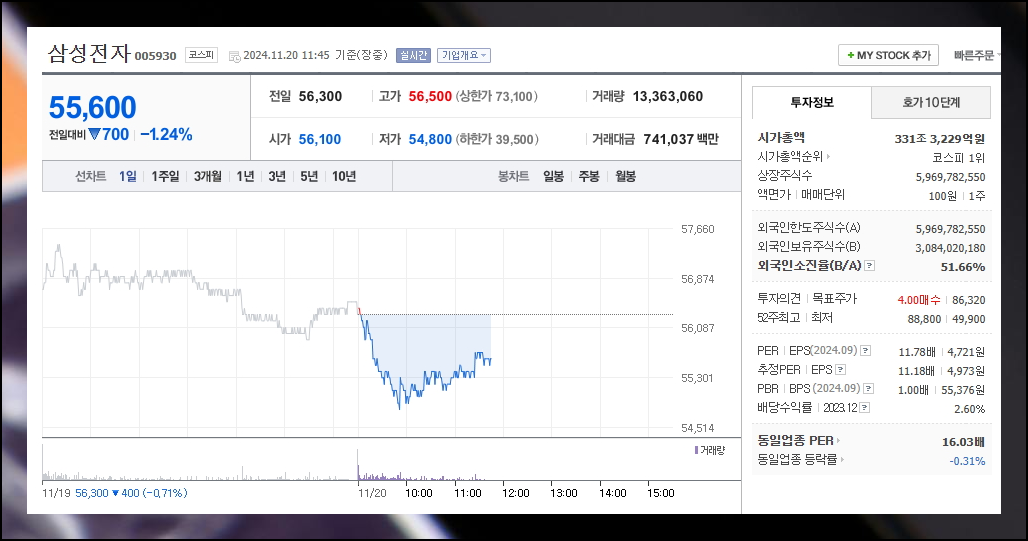
Task: Select 주봉 candlestick chart
Action: (589, 176)
